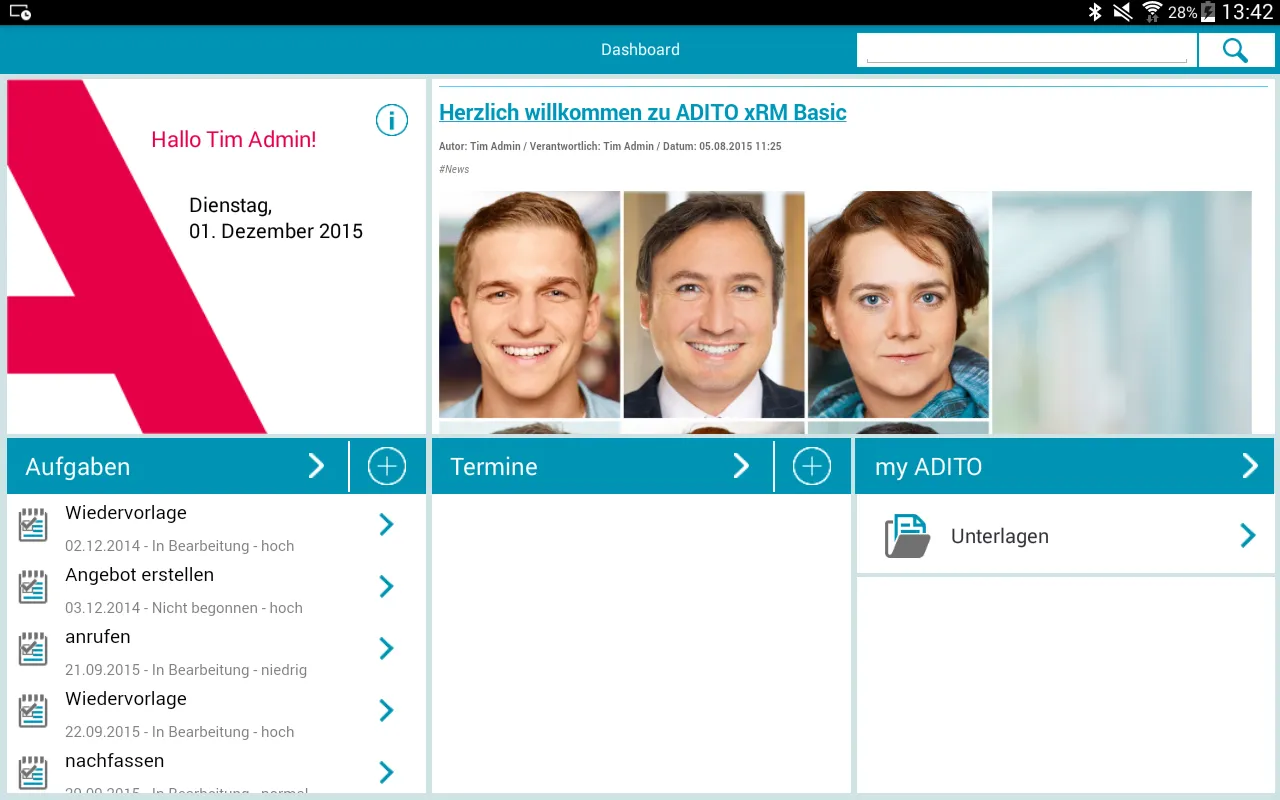Viewport: 1280px width, 800px height.
Task: Open the Unterlagen folder icon
Action: coord(907,536)
